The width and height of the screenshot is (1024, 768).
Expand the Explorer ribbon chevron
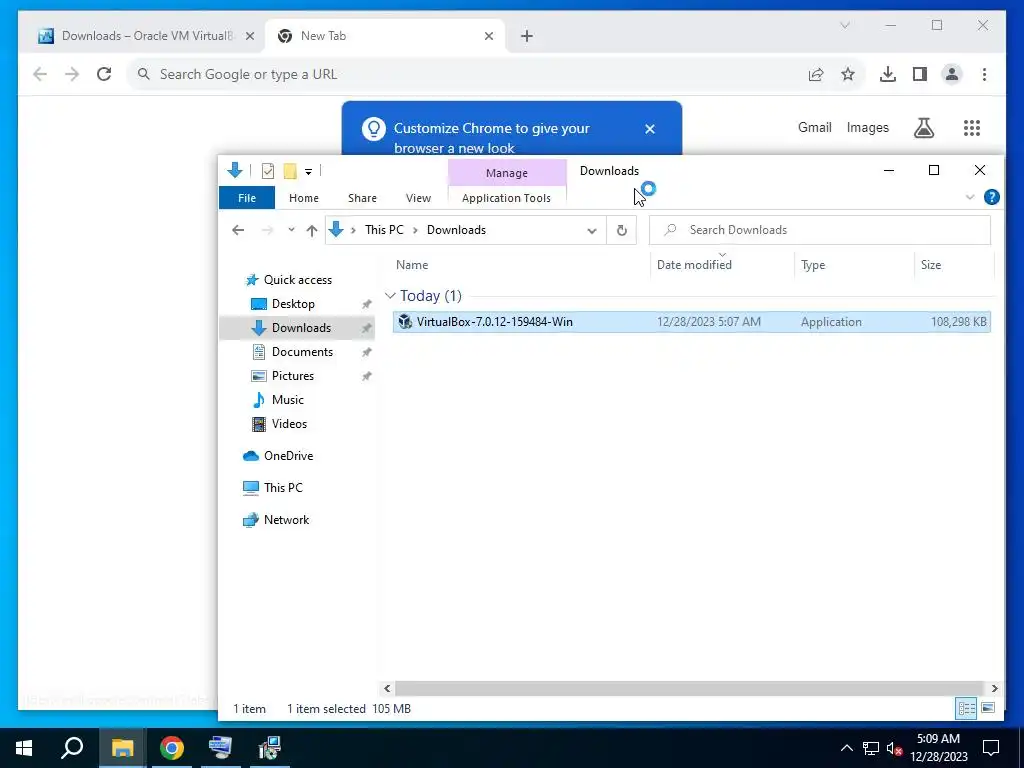coord(970,197)
